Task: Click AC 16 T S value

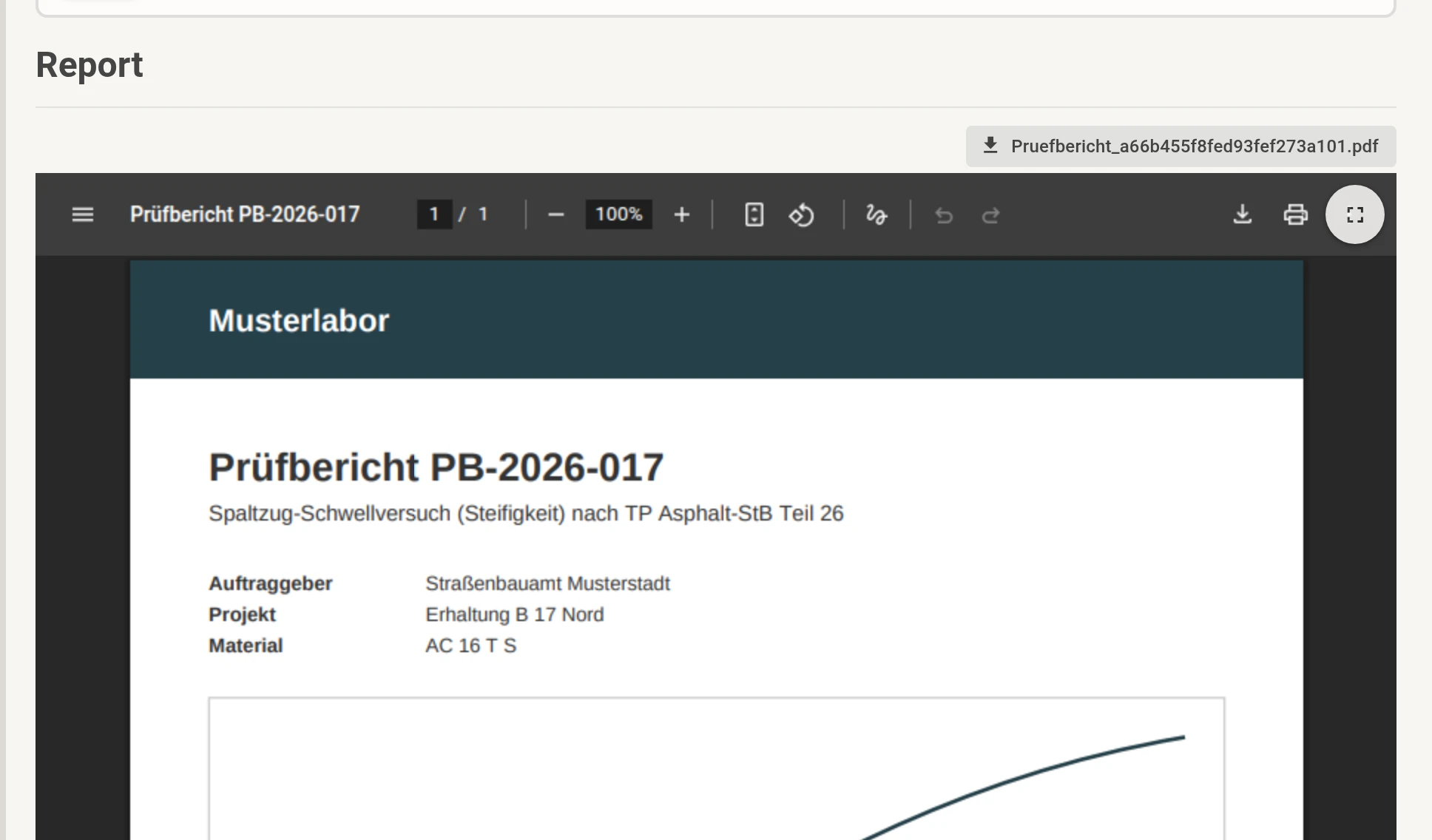Action: [471, 646]
